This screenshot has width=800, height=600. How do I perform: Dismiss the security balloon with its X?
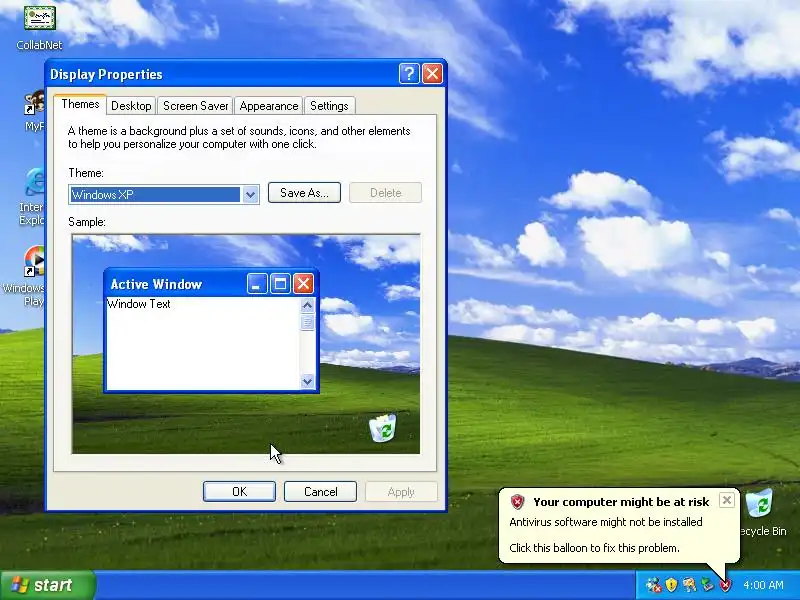727,500
